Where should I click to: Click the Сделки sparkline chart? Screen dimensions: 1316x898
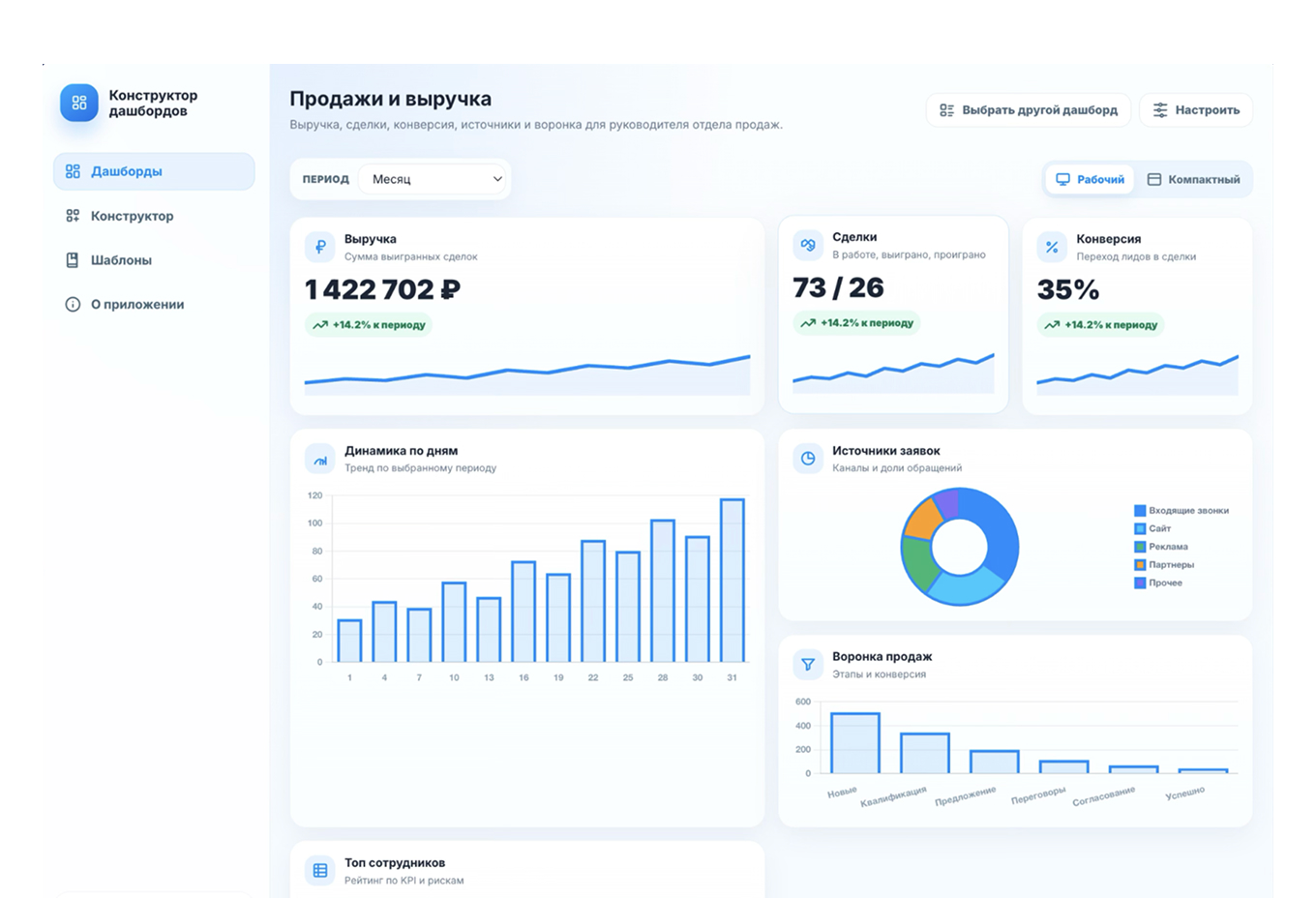893,373
